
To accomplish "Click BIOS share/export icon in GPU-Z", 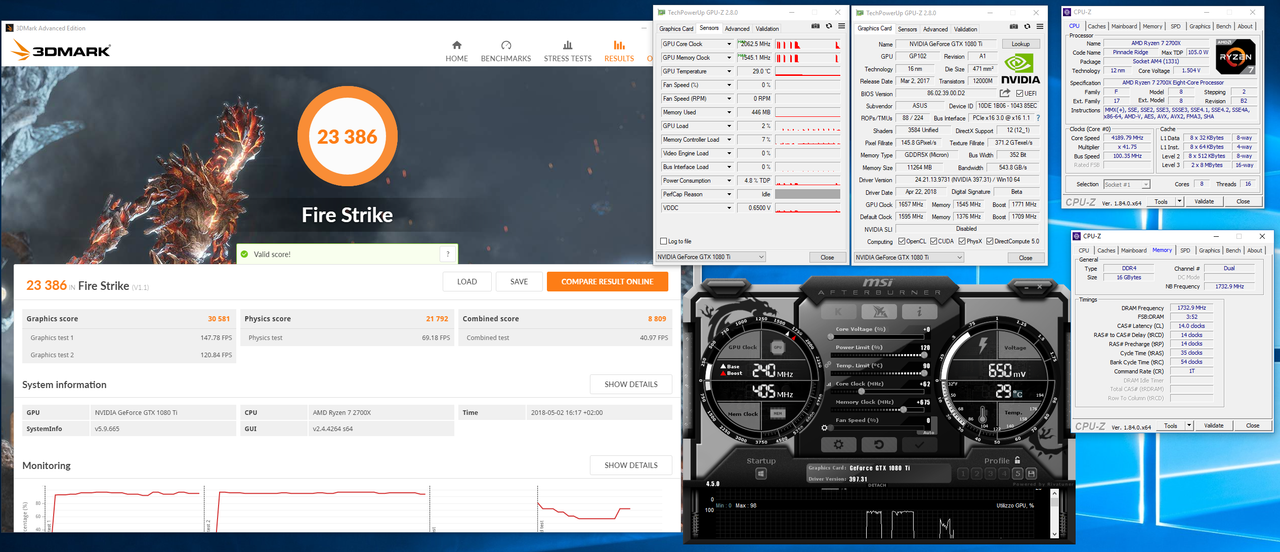I will [x=1005, y=93].
